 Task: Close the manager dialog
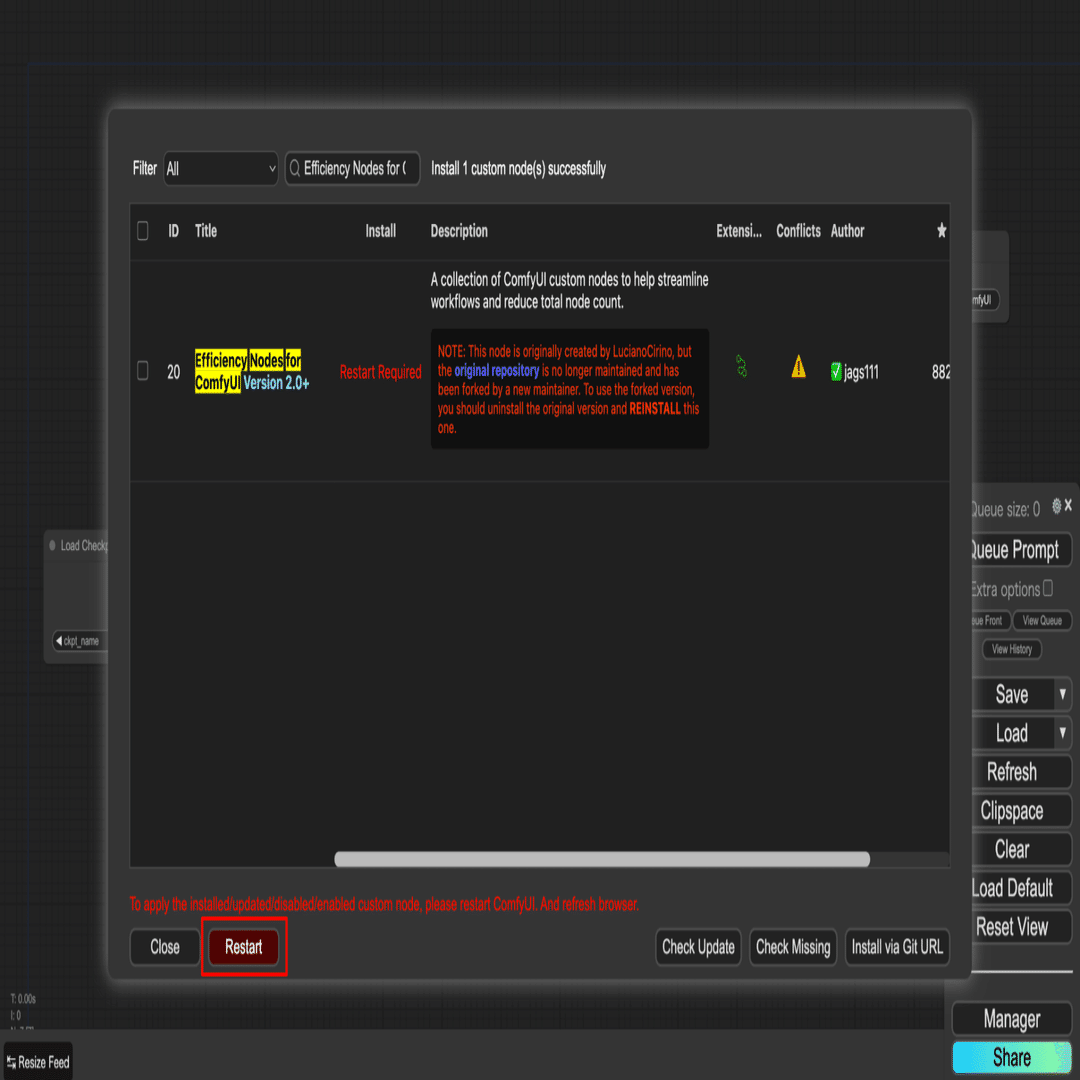coord(165,947)
